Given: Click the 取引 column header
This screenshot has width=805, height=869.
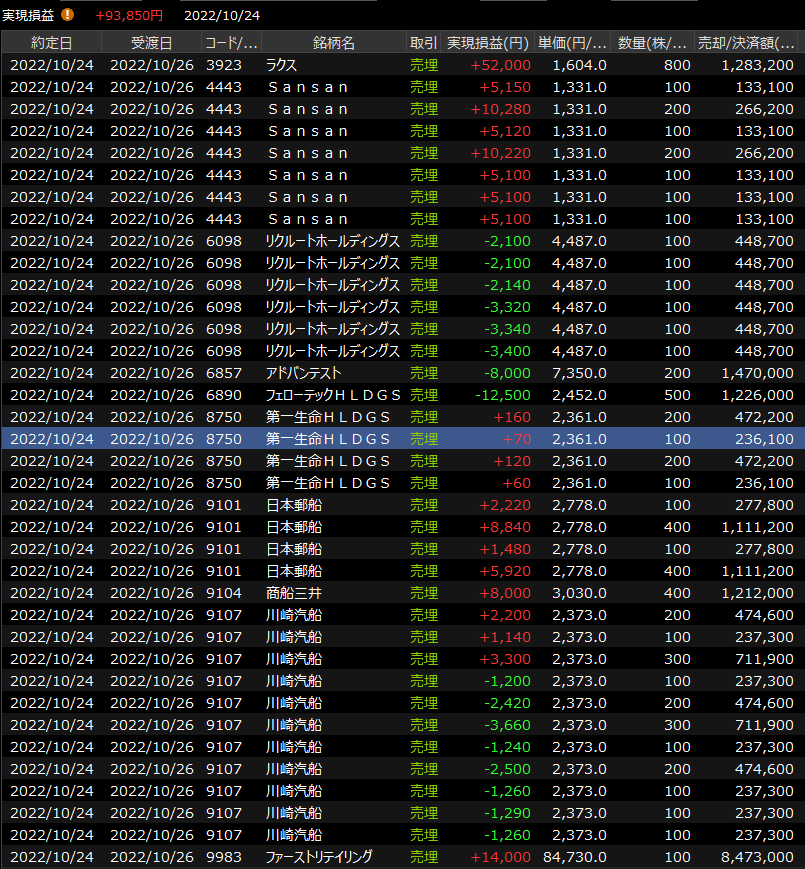Looking at the screenshot, I should click(x=423, y=43).
